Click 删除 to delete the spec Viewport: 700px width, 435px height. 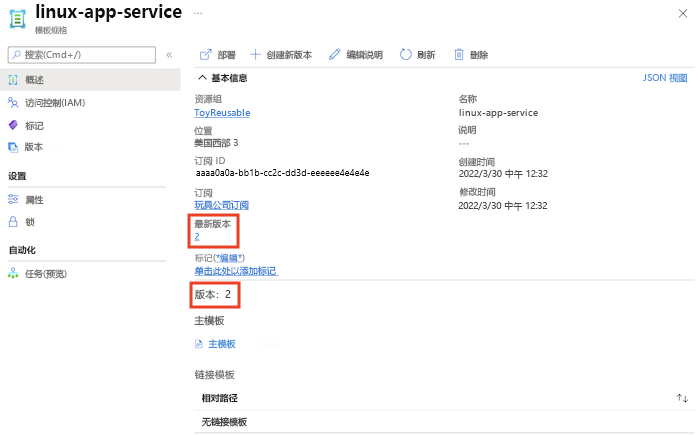click(471, 55)
